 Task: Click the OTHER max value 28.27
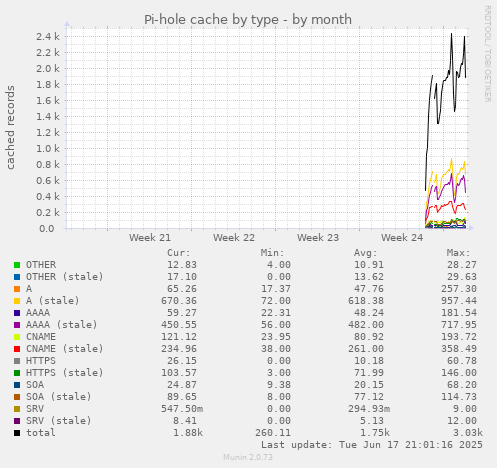coord(462,265)
